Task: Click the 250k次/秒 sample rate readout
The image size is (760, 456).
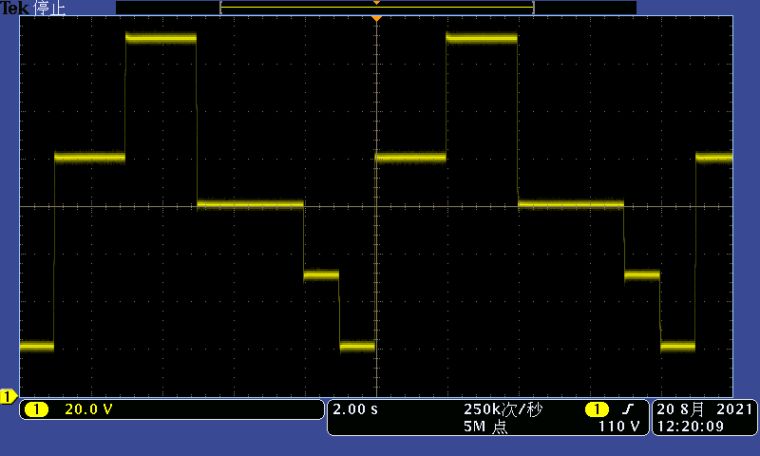Action: pos(503,409)
